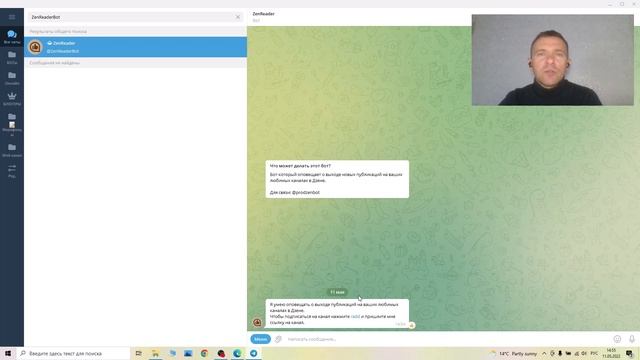Open the All Chats folder with chat bubbles icon
The image size is (640, 360).
pos(12,36)
